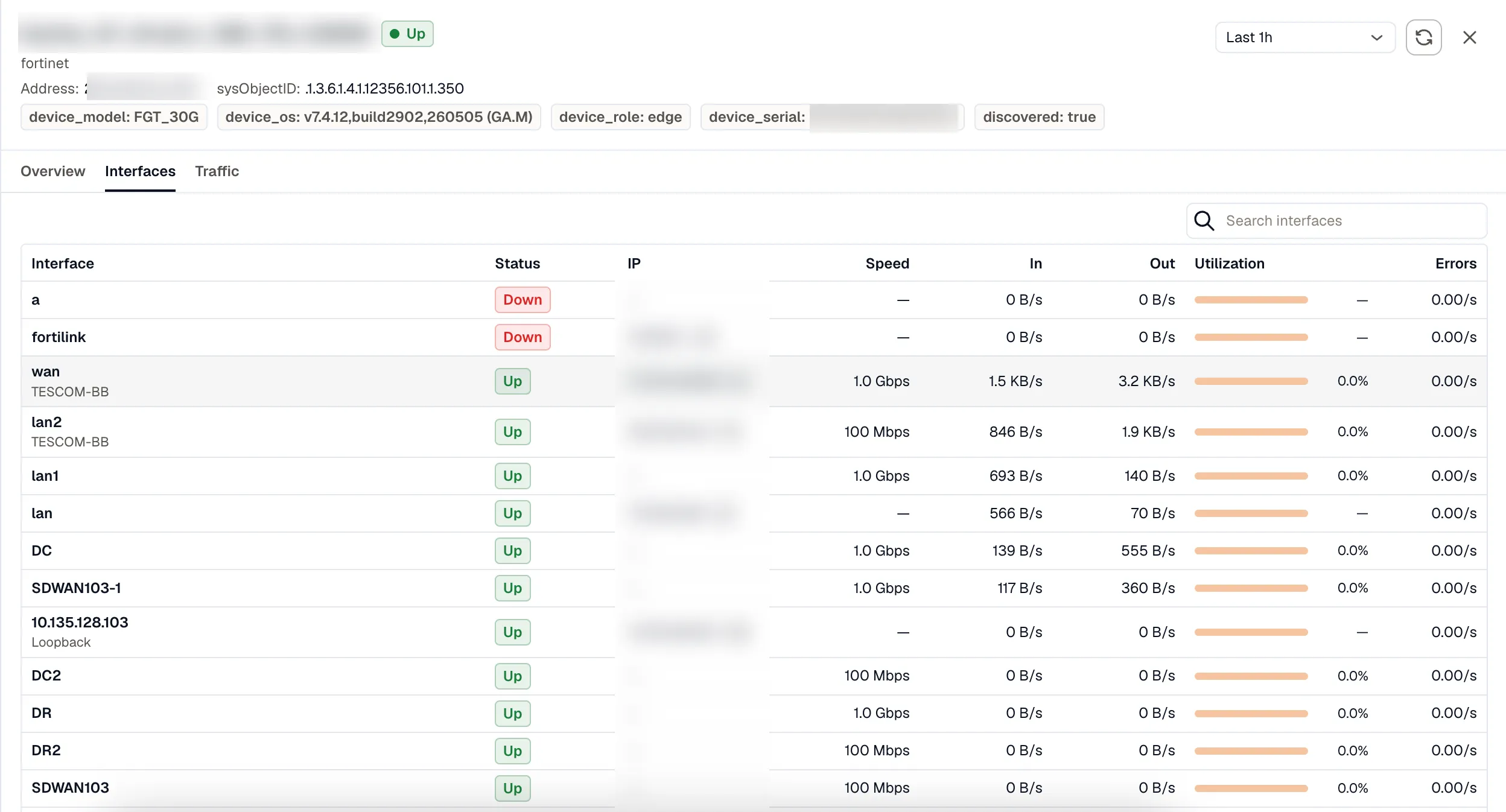The image size is (1506, 812).
Task: Click the Down badge for interface a
Action: pyautogui.click(x=523, y=300)
